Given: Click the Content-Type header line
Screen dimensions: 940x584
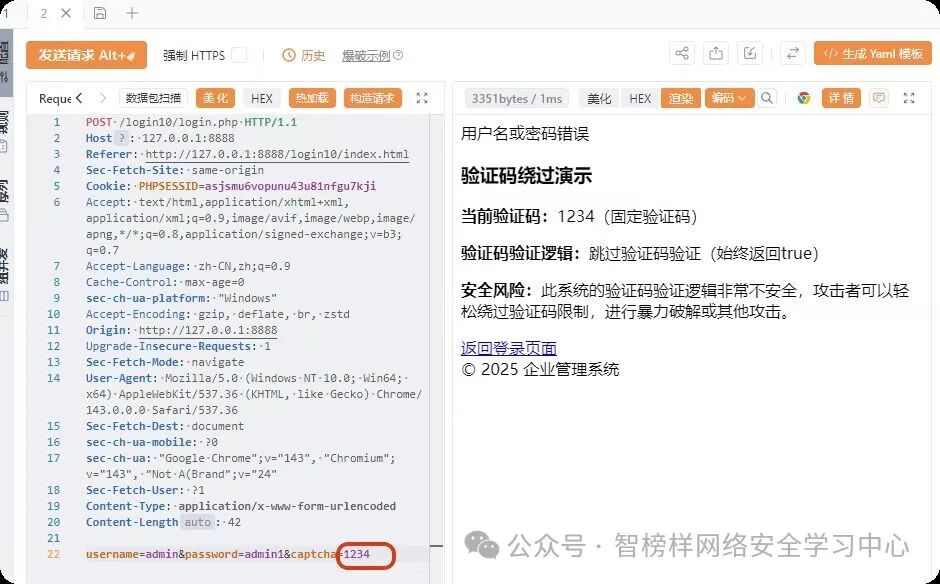Looking at the screenshot, I should (241, 506).
